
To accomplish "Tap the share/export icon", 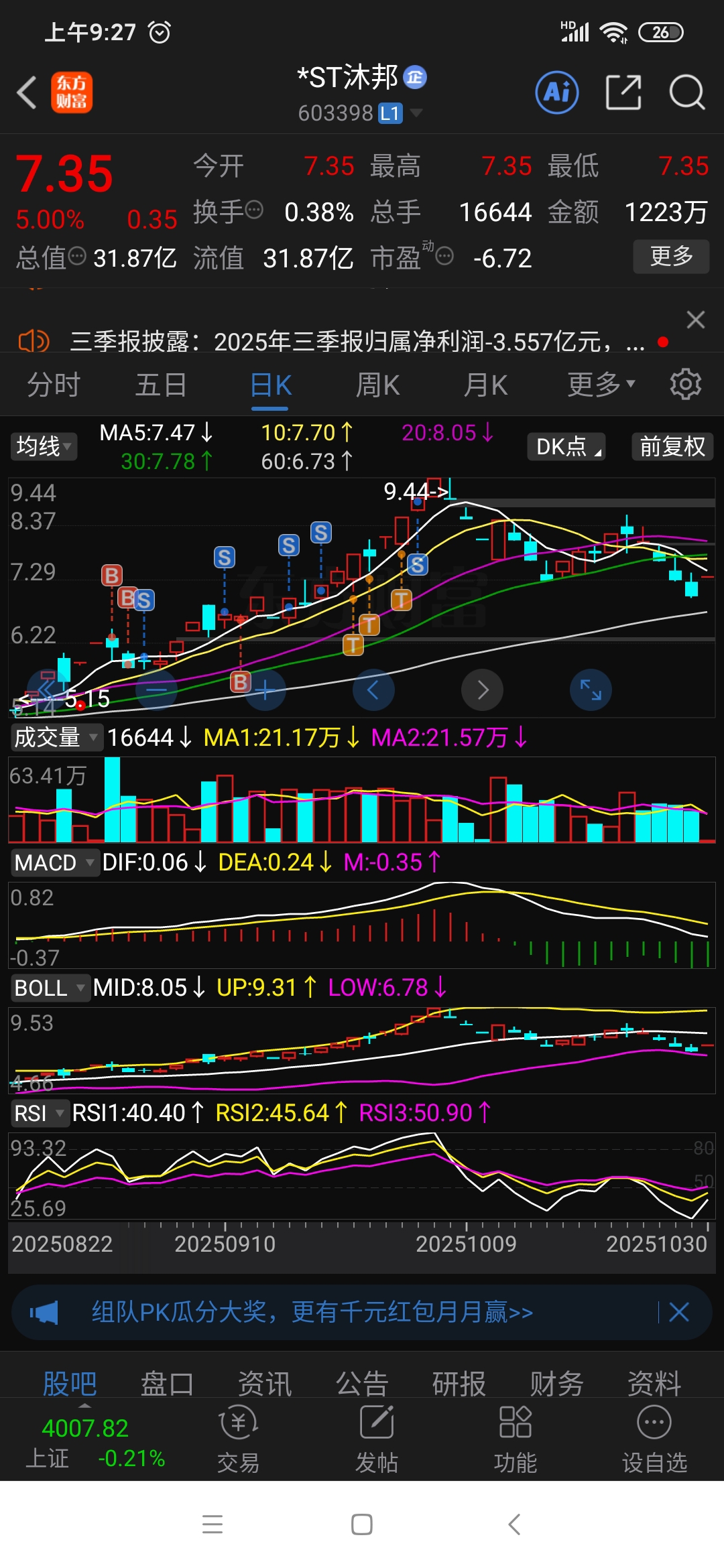I will pos(623,92).
